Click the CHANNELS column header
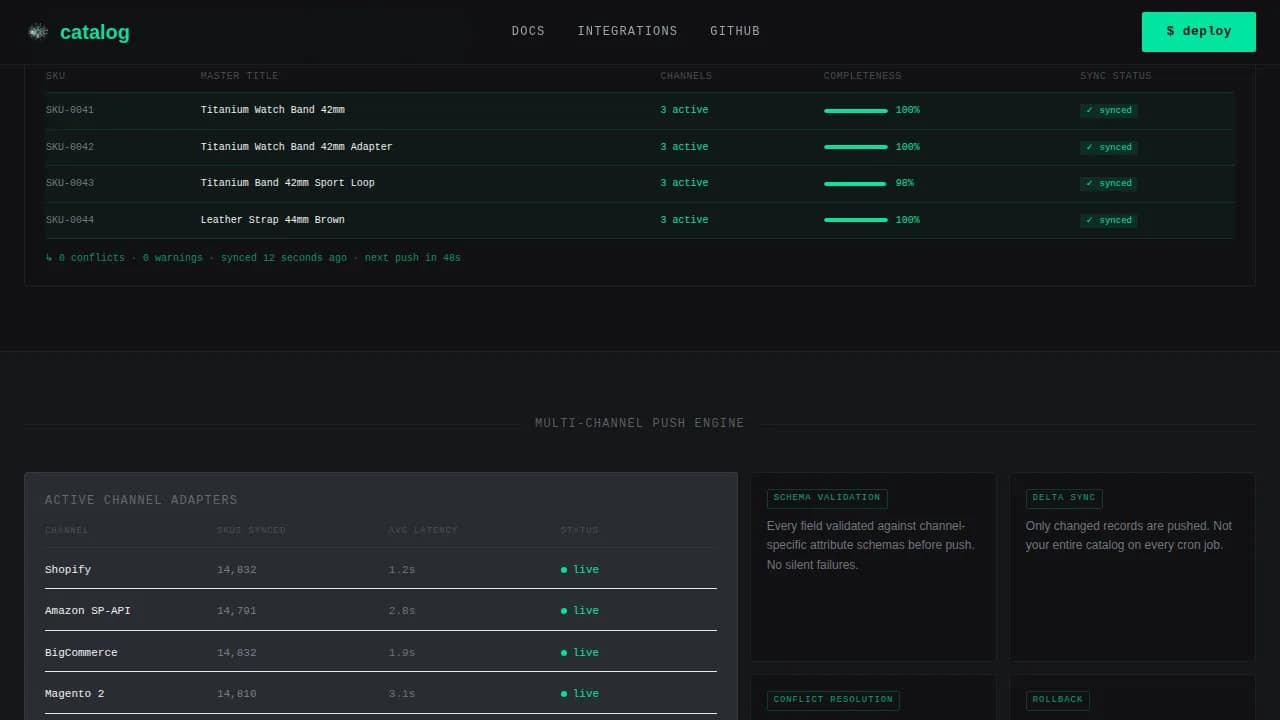Screen dimensions: 1280x720 pyautogui.click(x=686, y=76)
